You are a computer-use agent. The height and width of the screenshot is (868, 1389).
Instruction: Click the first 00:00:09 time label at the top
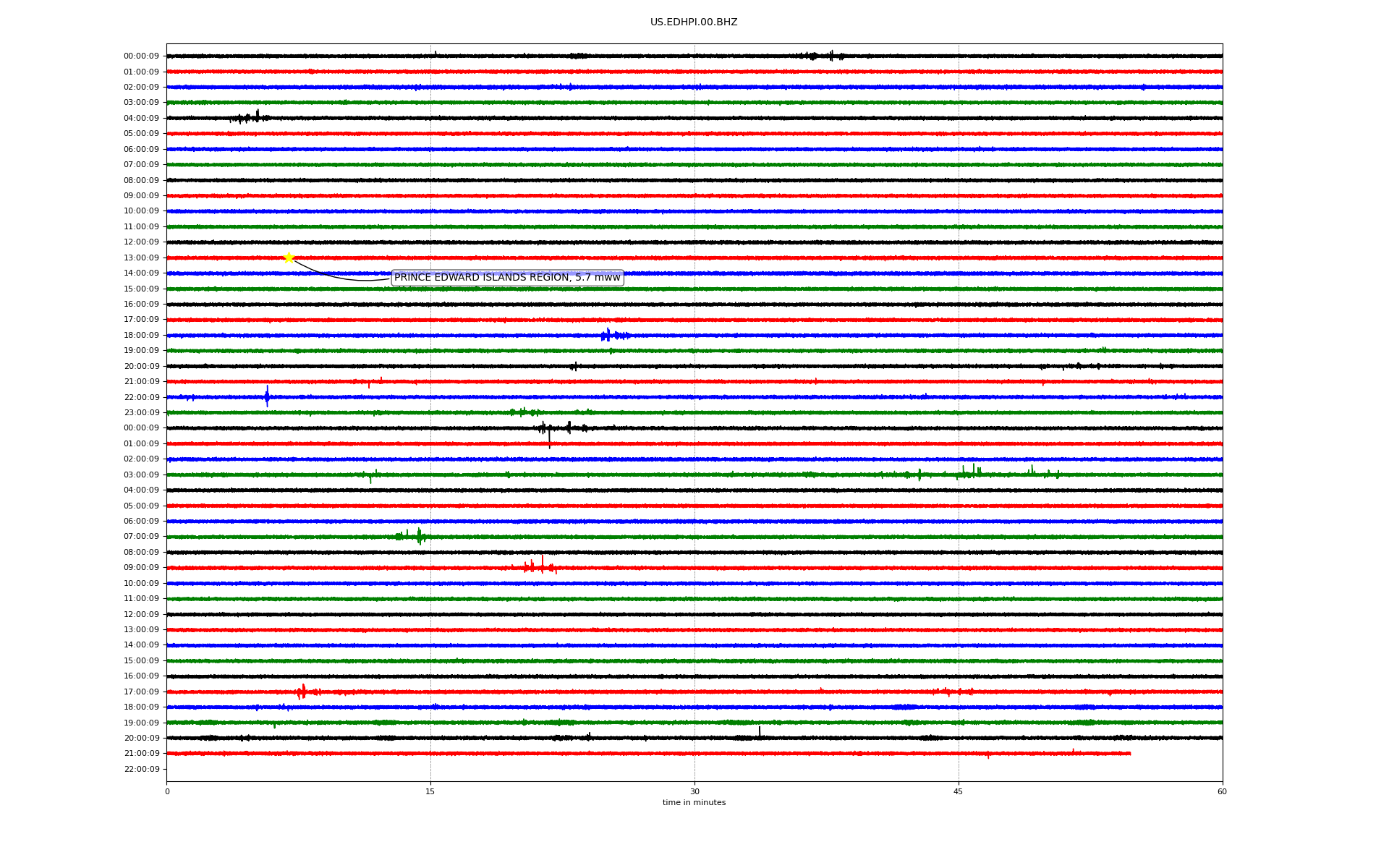pyautogui.click(x=141, y=56)
